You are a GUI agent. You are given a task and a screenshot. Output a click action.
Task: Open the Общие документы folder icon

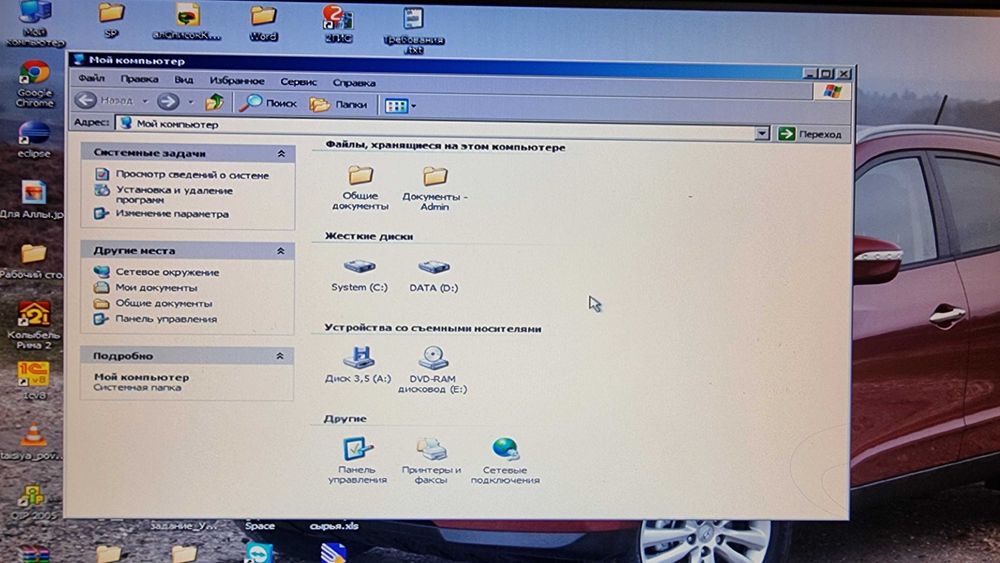point(360,187)
